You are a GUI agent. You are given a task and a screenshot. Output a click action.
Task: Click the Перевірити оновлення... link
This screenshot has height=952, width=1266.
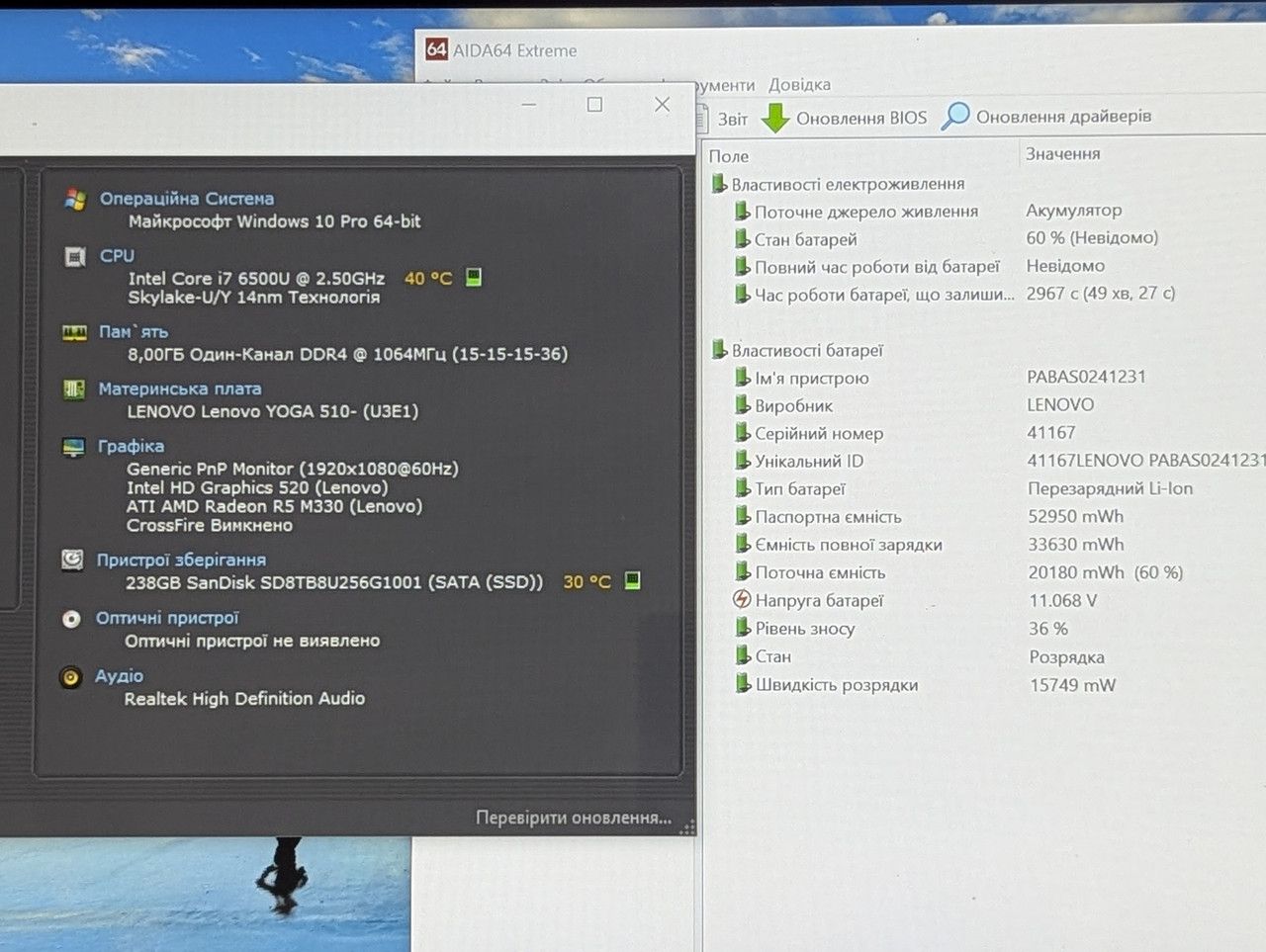[574, 818]
